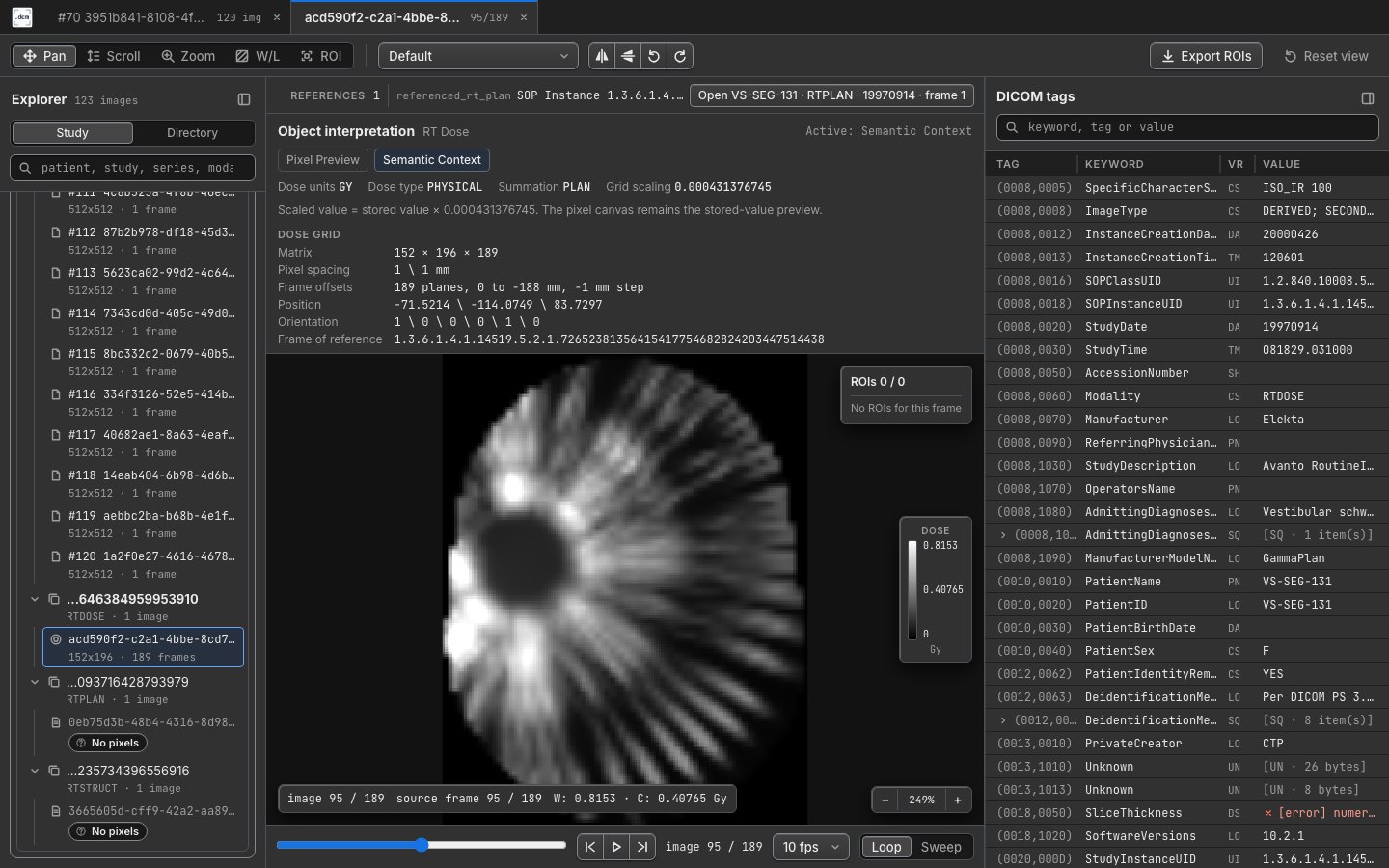This screenshot has height=868, width=1389.
Task: Select image #120 1a2f0e27 in Explorer
Action: pyautogui.click(x=143, y=565)
